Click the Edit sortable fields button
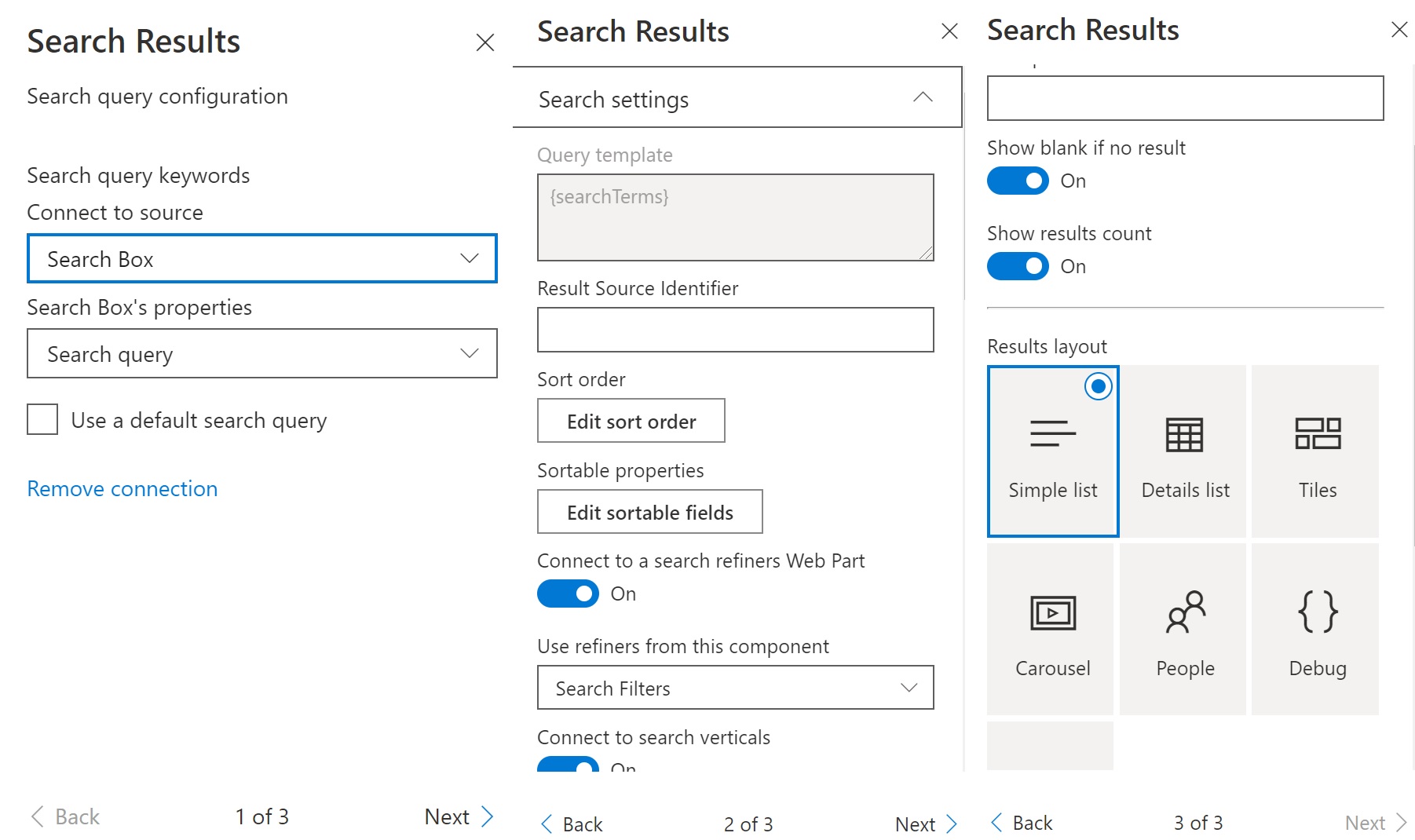Screen dimensions: 1415x840 tap(649, 512)
